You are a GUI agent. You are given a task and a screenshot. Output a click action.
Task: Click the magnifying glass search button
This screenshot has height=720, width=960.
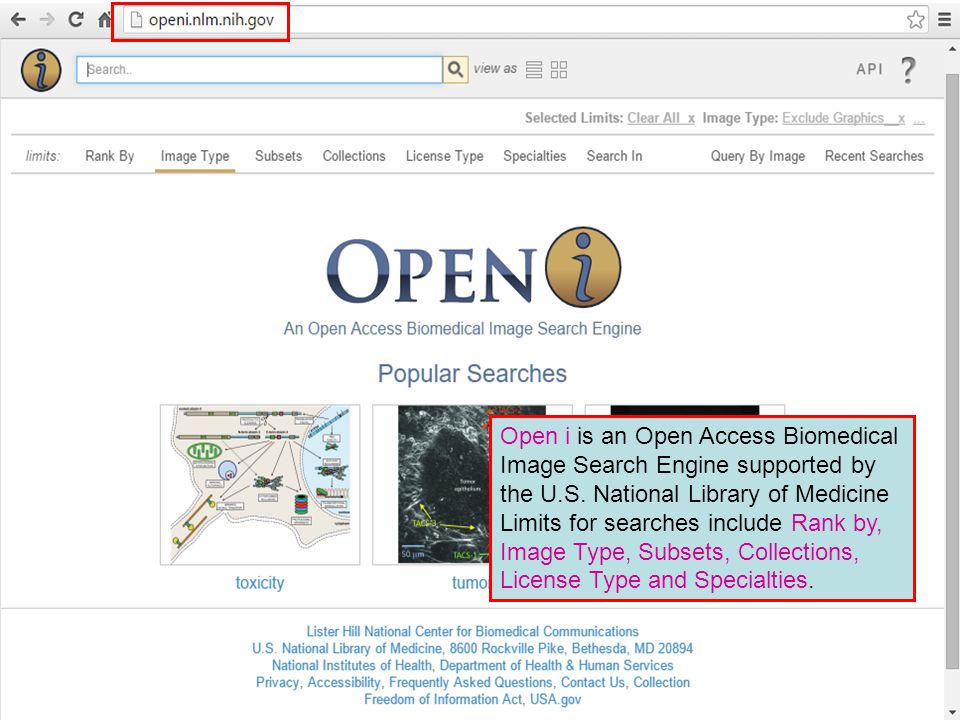tap(456, 69)
